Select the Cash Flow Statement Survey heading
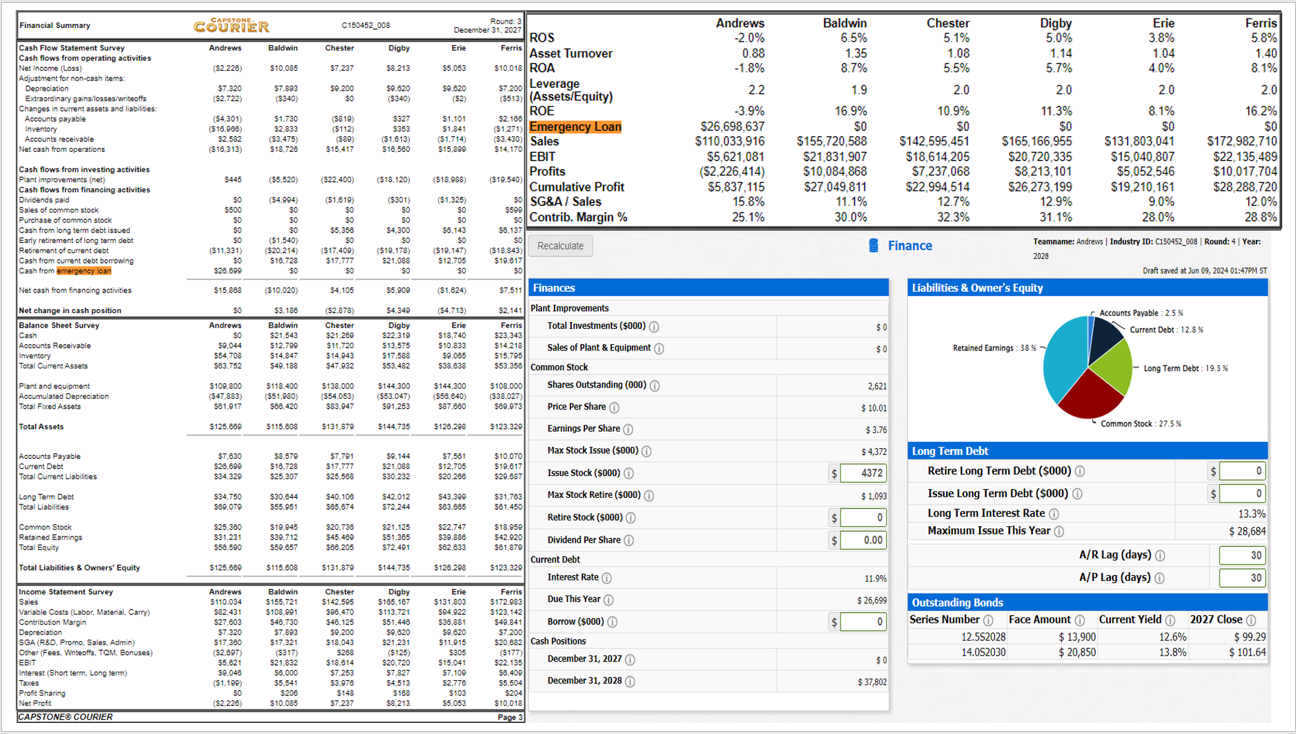Screen dimensions: 1296x734 point(72,47)
